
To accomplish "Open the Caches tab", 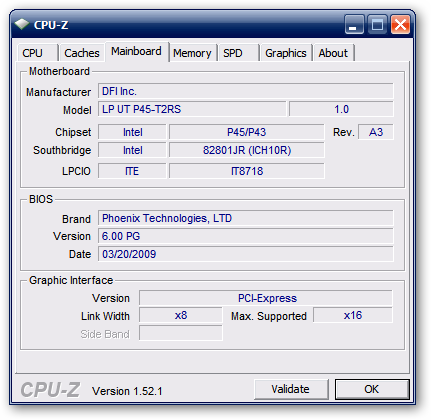I will 82,53.
